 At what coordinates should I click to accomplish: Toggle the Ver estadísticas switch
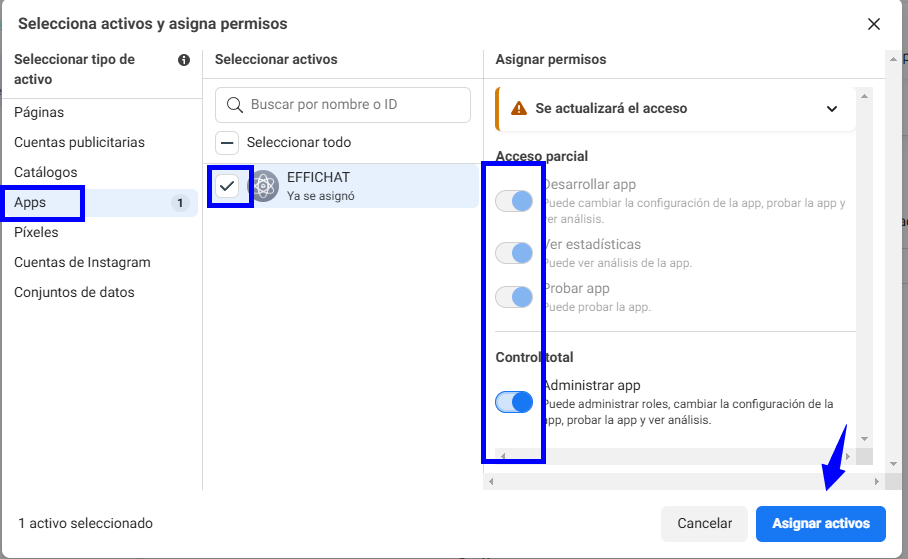pyautogui.click(x=514, y=253)
